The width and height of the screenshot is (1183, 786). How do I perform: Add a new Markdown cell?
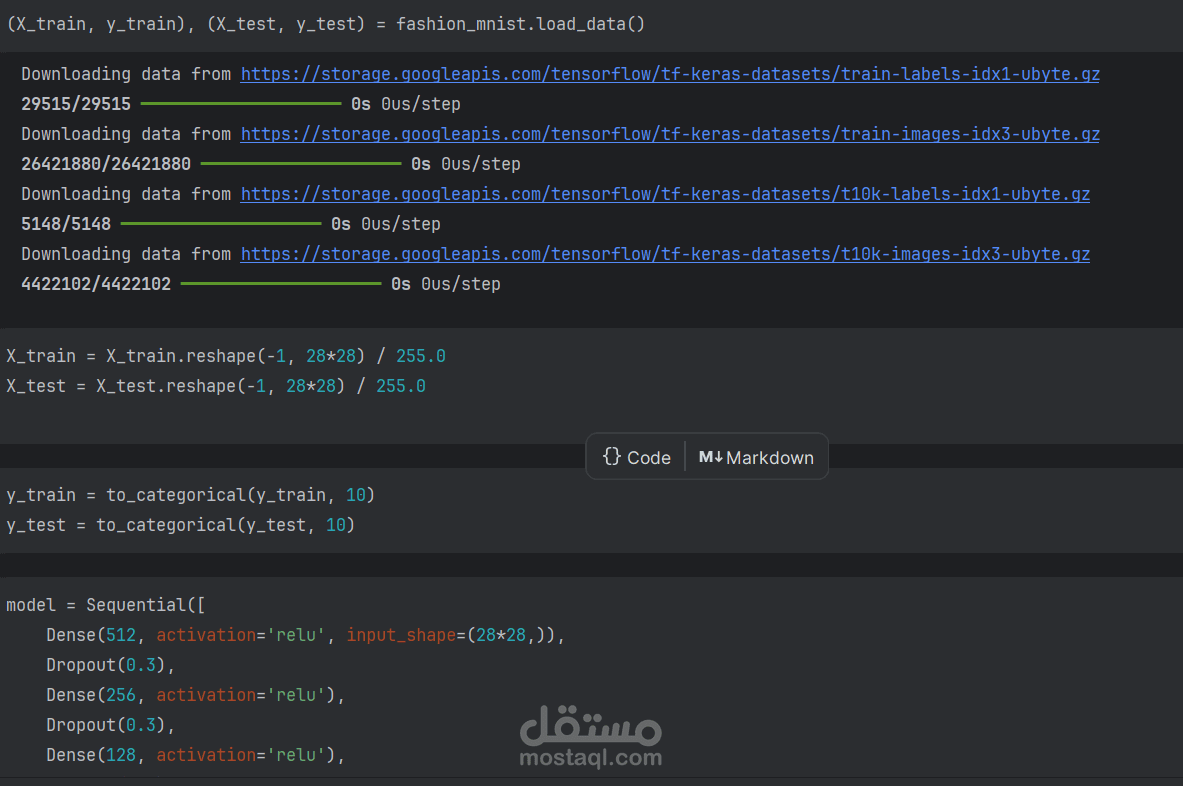click(756, 457)
